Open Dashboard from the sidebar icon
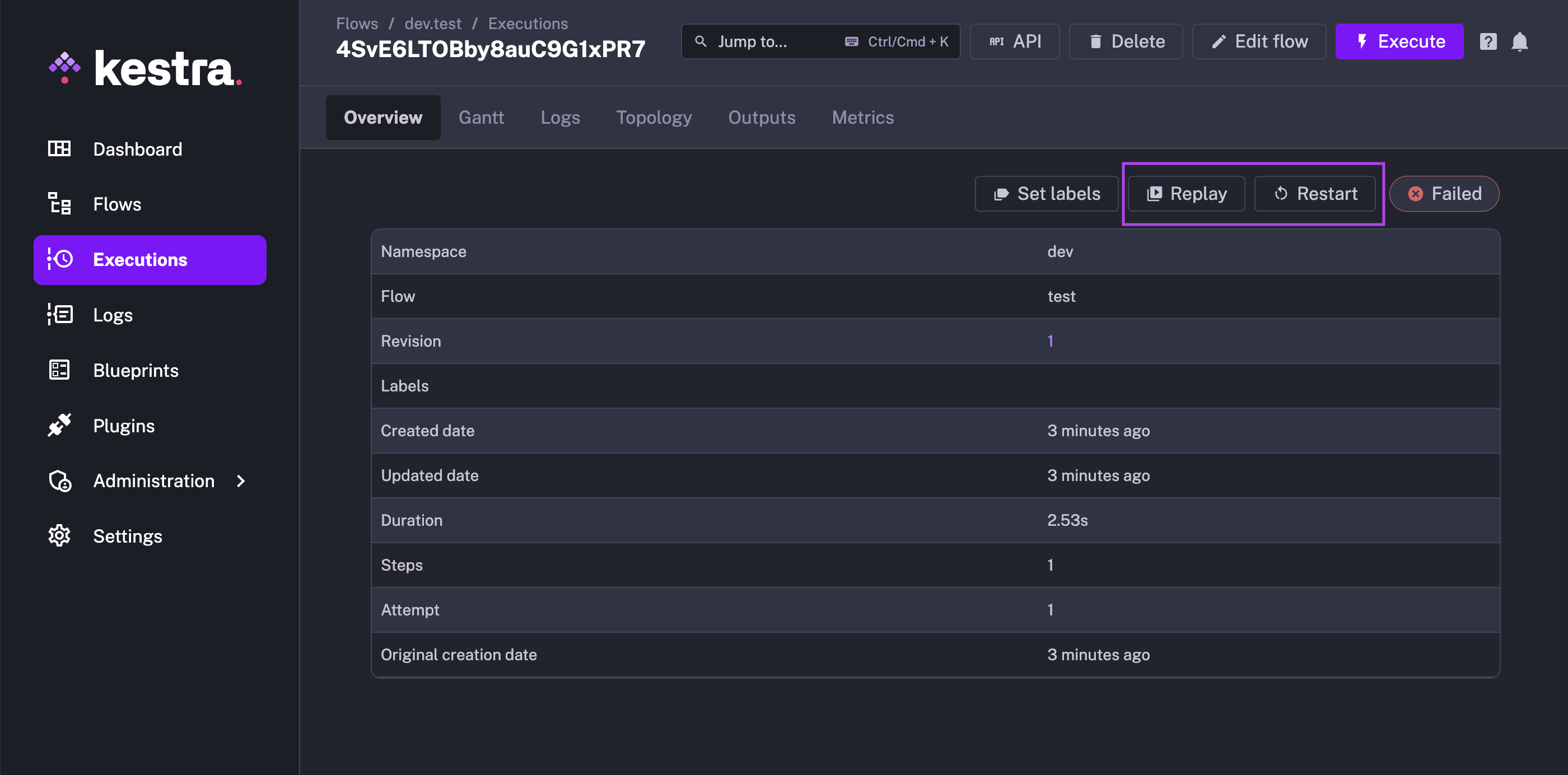The image size is (1568, 775). [x=60, y=148]
